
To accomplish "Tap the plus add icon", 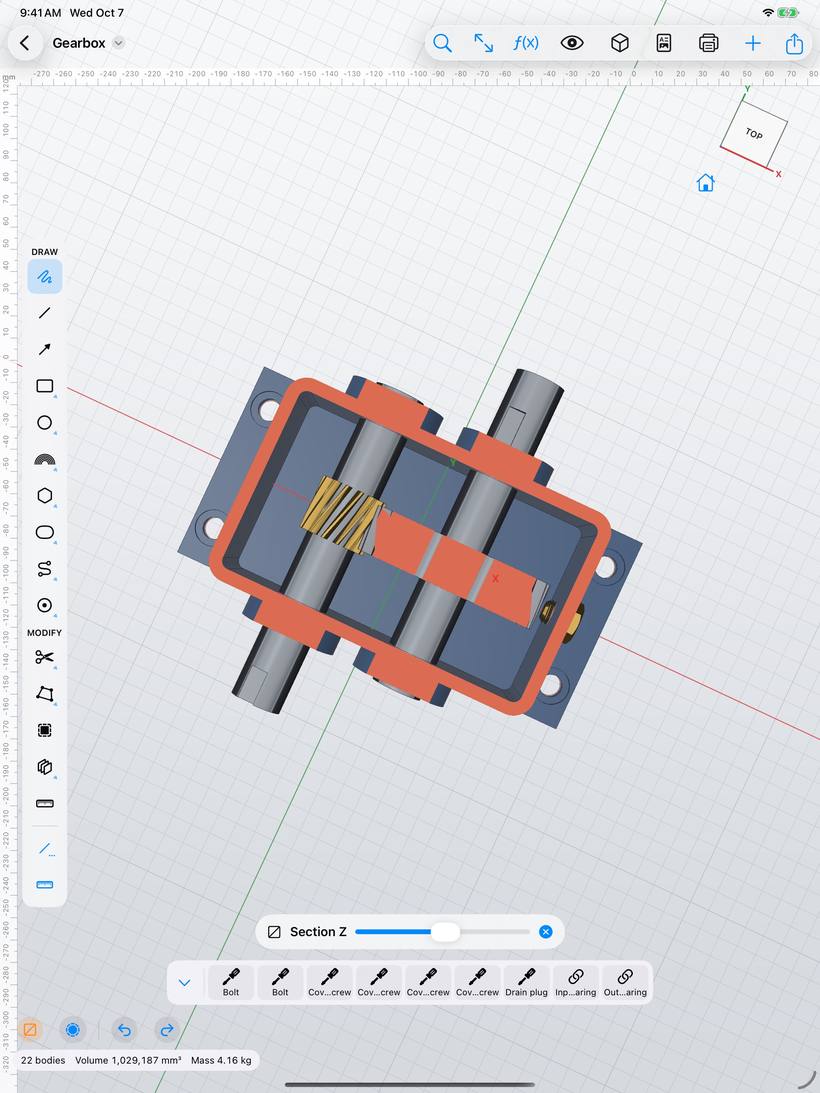I will (752, 43).
